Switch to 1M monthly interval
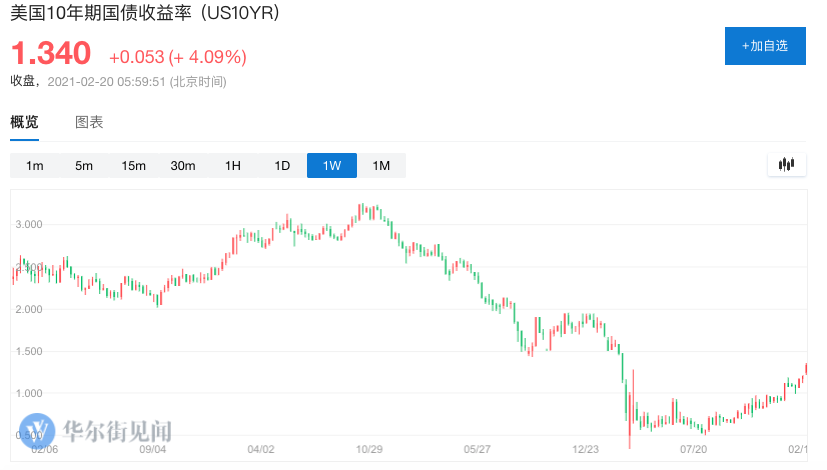 381,166
